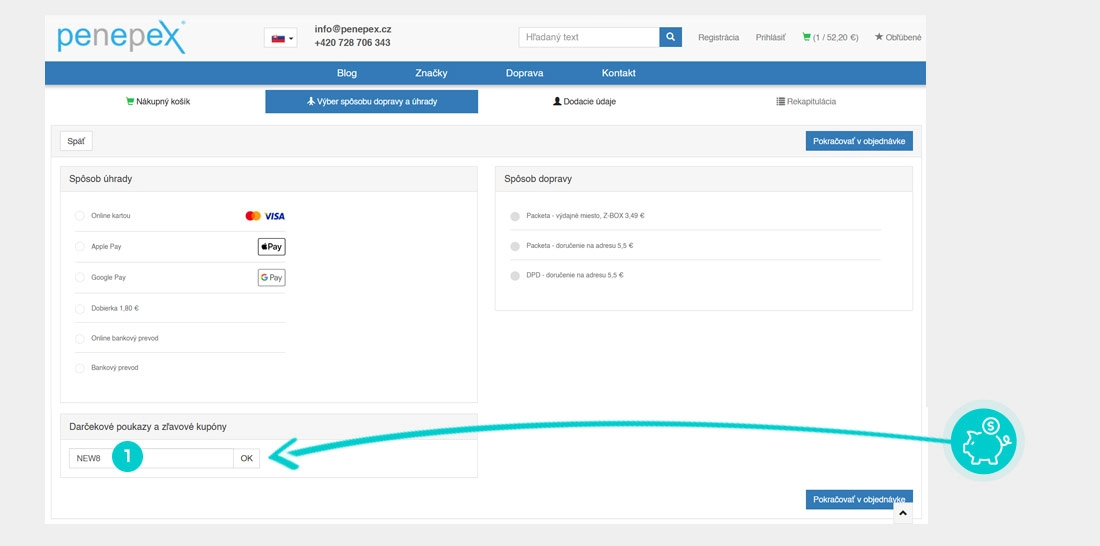Click the coupon code field with NEW8

click(x=151, y=458)
